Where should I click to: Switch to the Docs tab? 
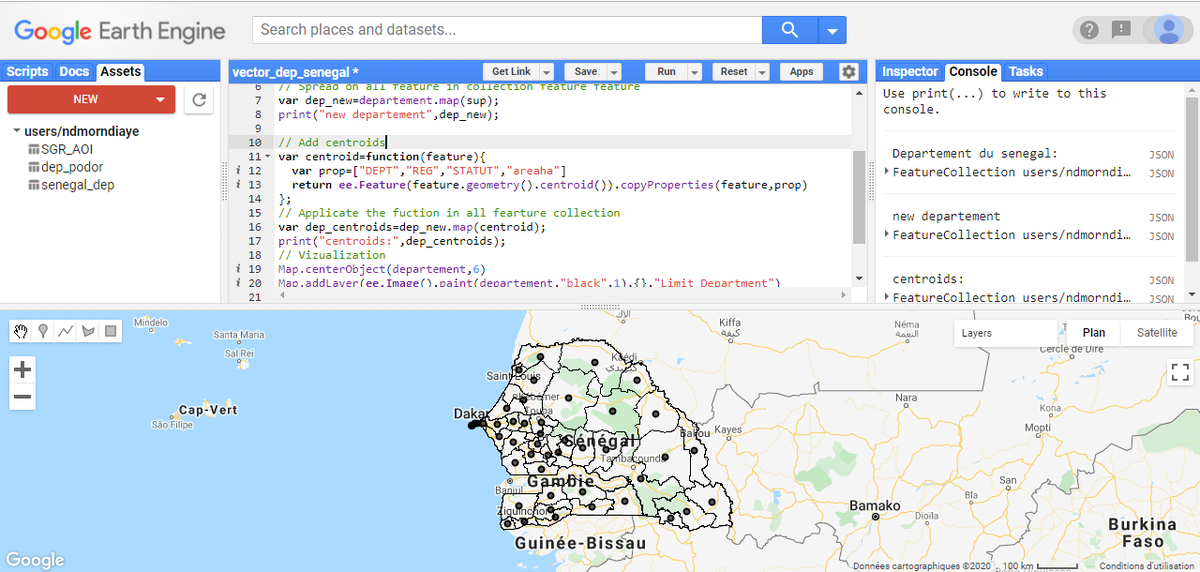[x=74, y=71]
